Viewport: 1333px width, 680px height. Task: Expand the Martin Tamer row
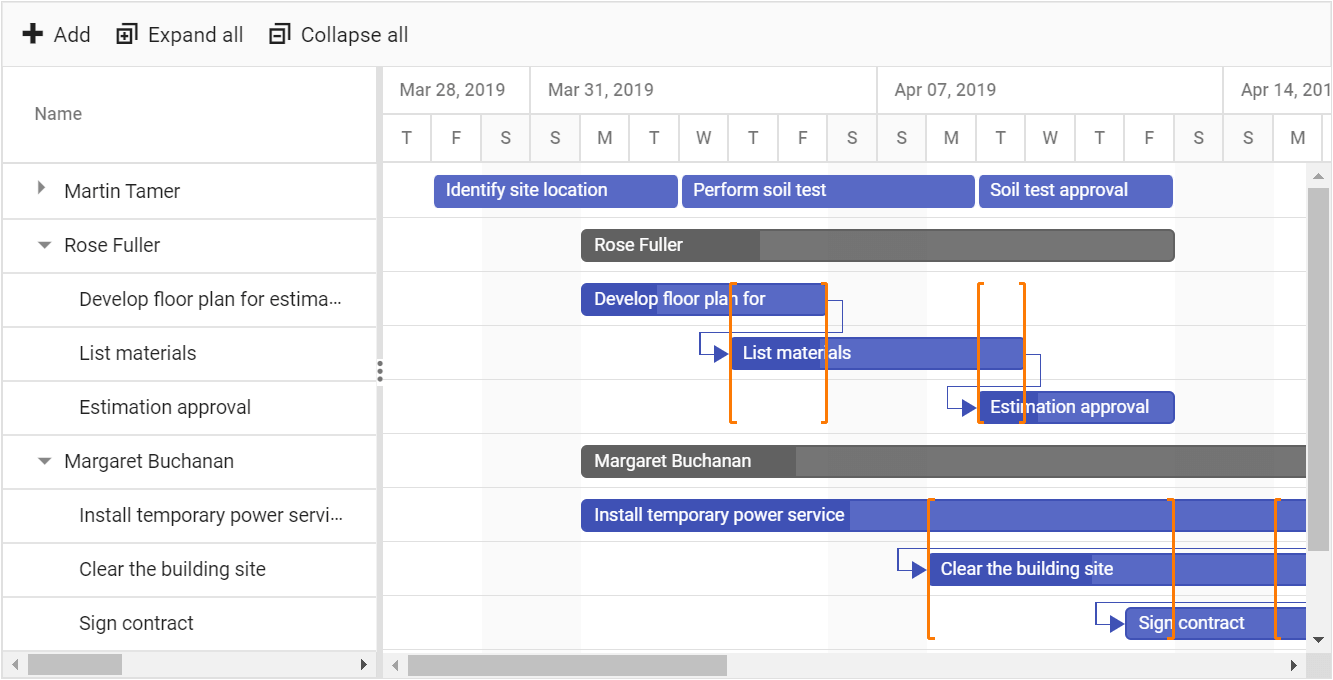pyautogui.click(x=41, y=187)
